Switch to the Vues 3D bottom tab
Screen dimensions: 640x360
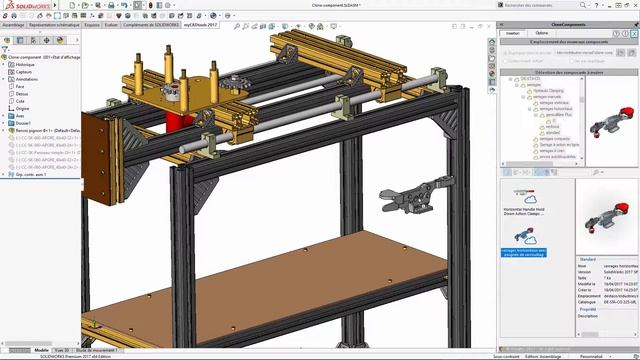pyautogui.click(x=62, y=350)
